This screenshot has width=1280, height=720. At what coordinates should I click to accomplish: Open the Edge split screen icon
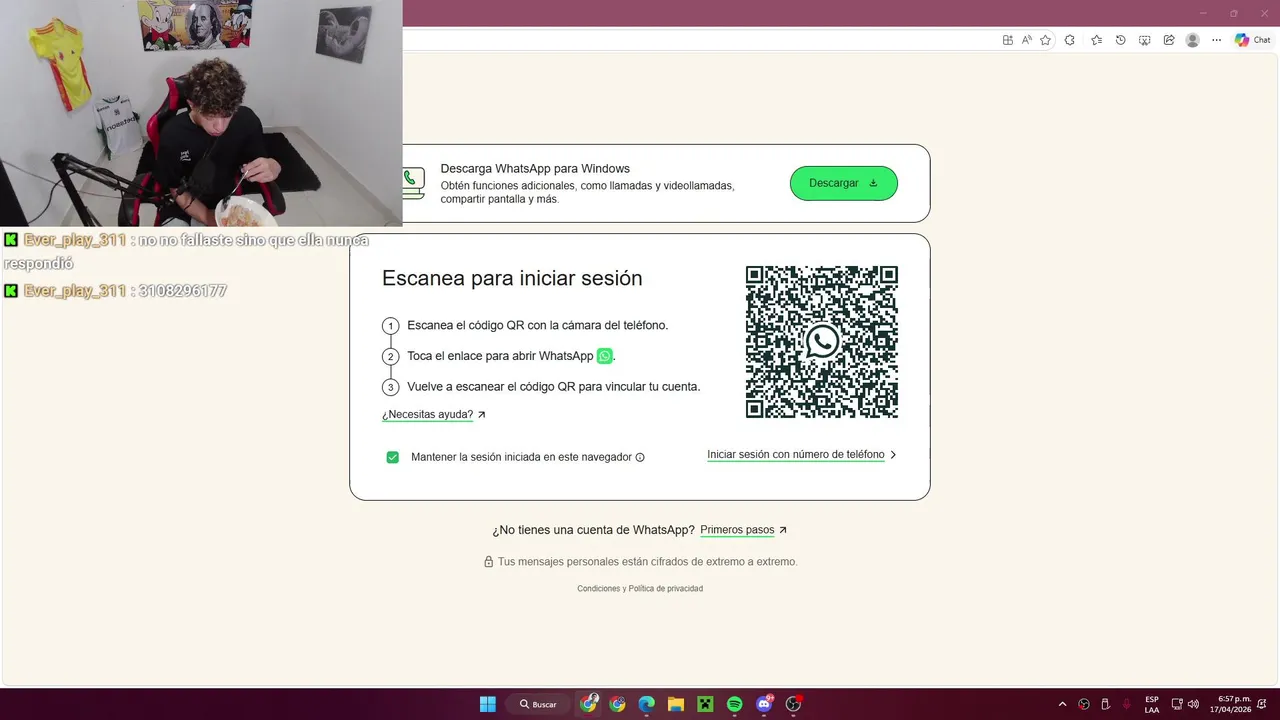[x=1008, y=40]
